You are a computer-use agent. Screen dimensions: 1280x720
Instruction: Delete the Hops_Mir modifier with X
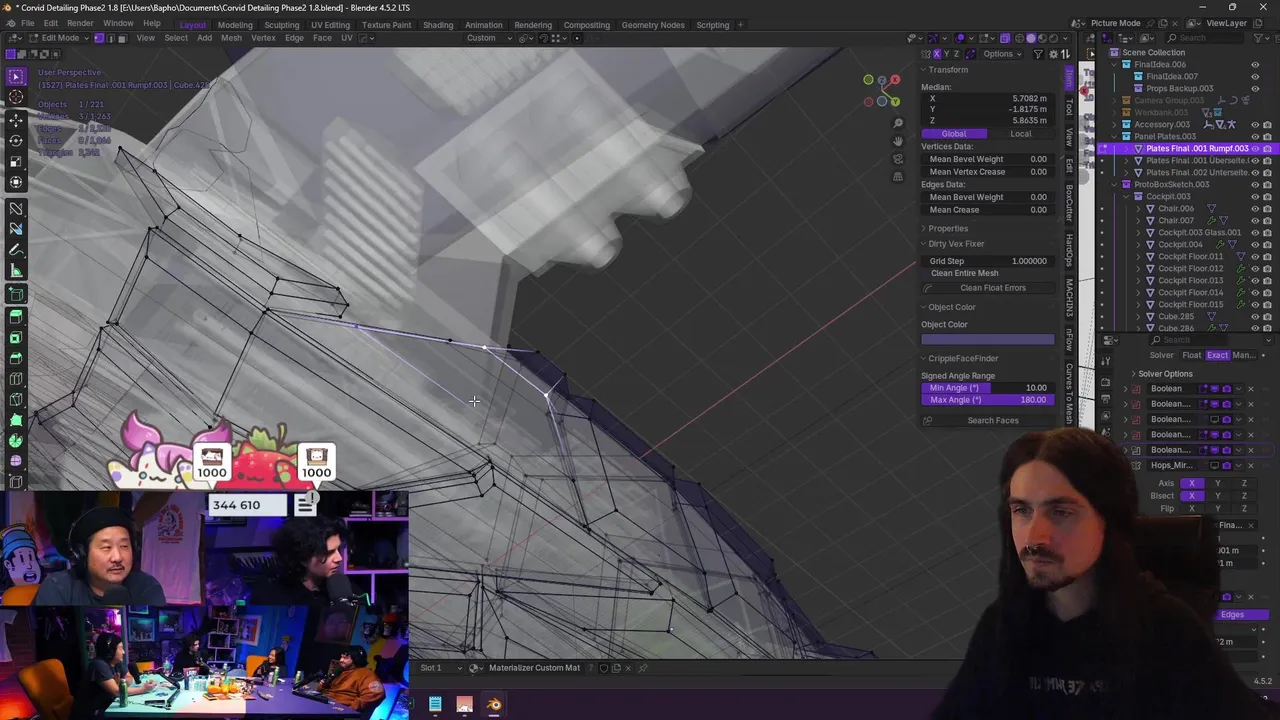(1250, 465)
